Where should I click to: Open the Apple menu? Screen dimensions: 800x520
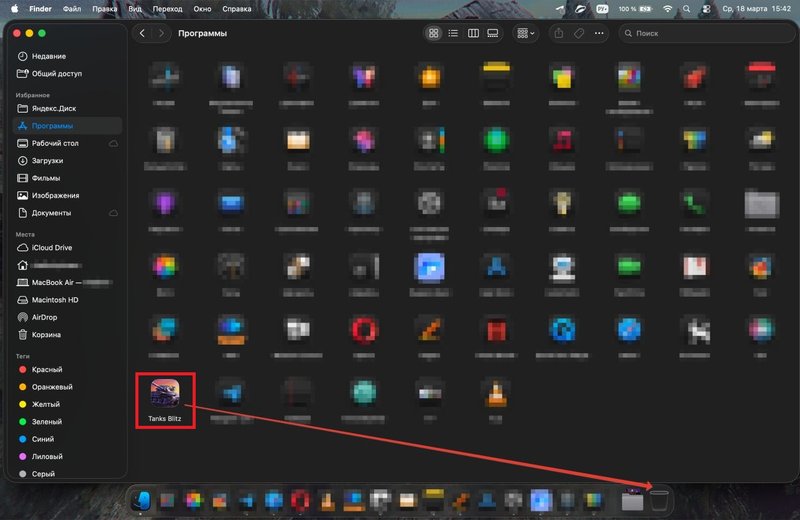[x=13, y=7]
